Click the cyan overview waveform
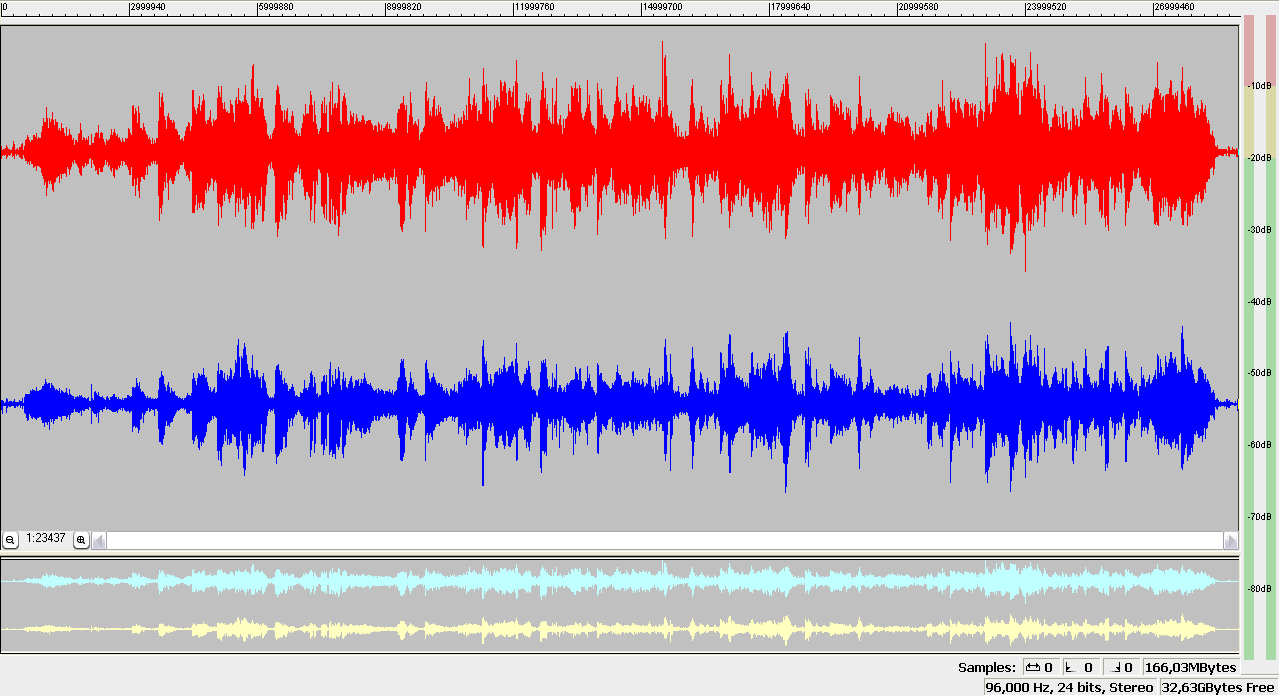This screenshot has height=696, width=1280. [x=620, y=580]
